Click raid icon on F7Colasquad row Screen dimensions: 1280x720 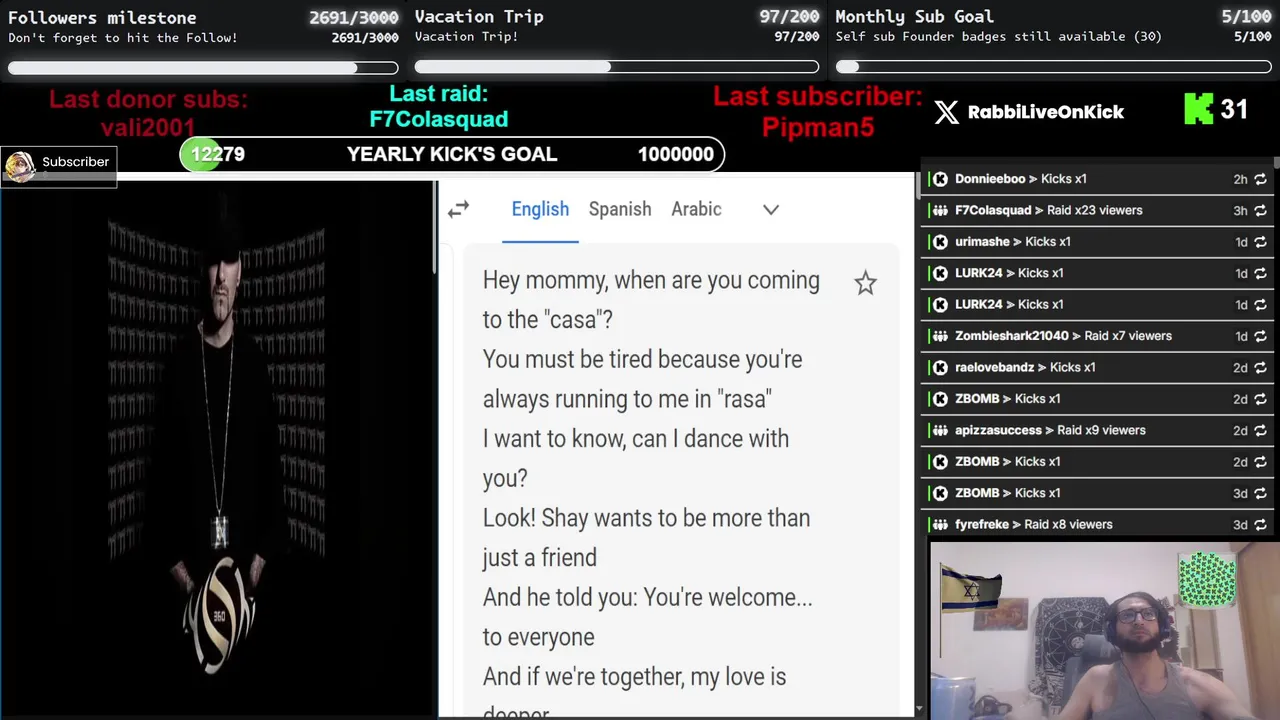939,210
